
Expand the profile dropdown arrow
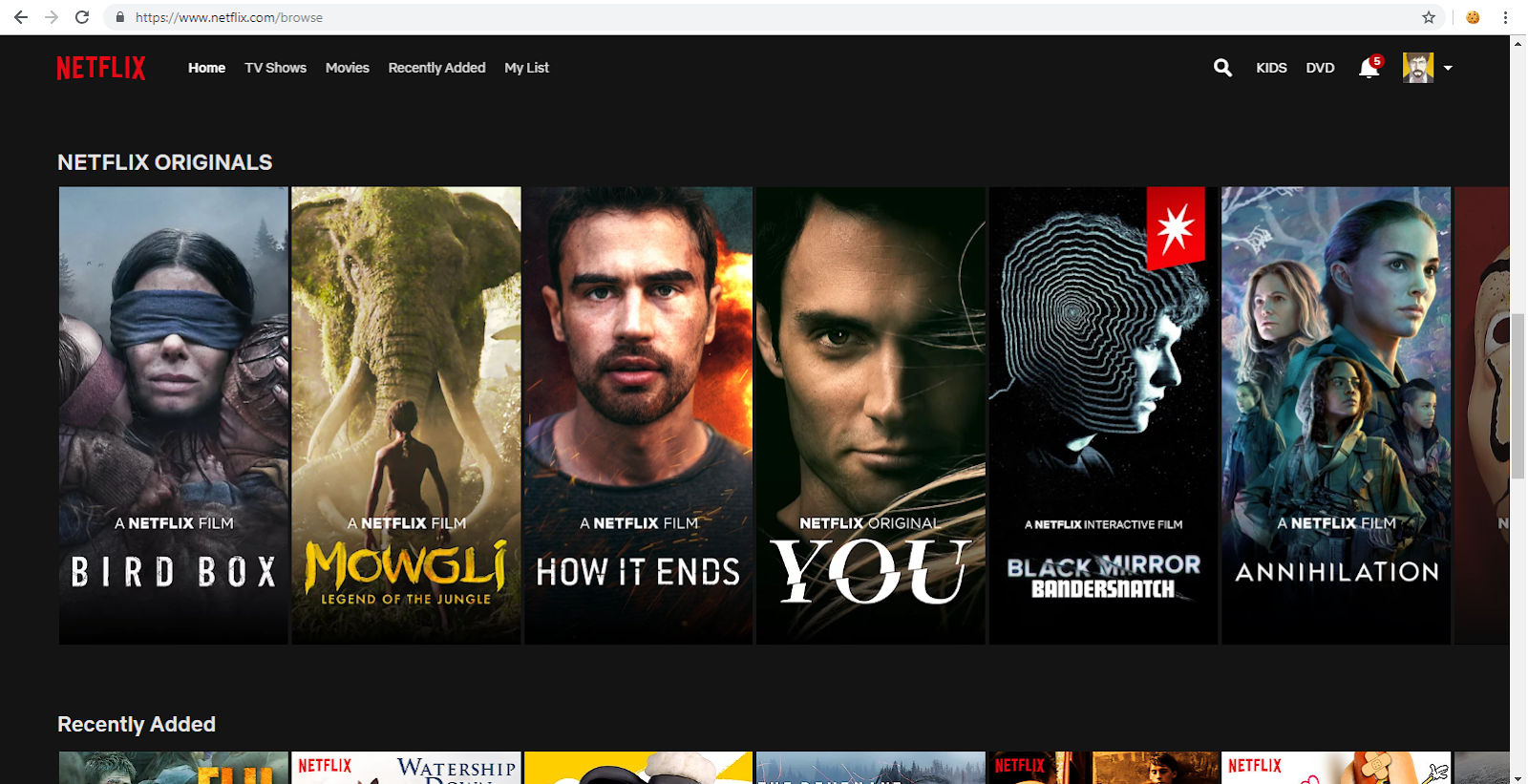(x=1448, y=68)
